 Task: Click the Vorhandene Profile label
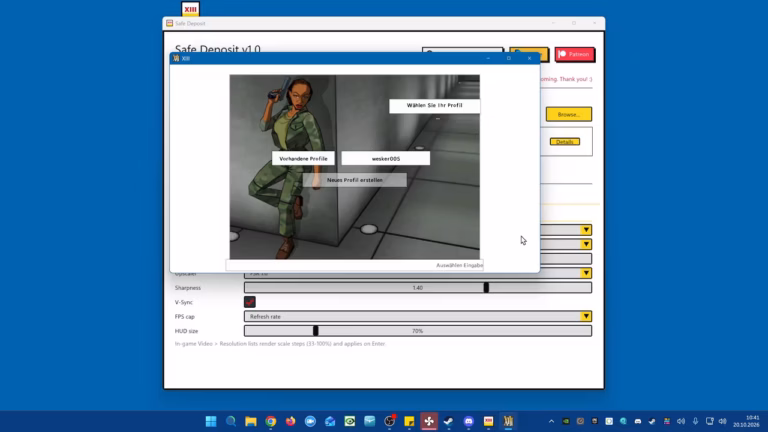pyautogui.click(x=303, y=158)
